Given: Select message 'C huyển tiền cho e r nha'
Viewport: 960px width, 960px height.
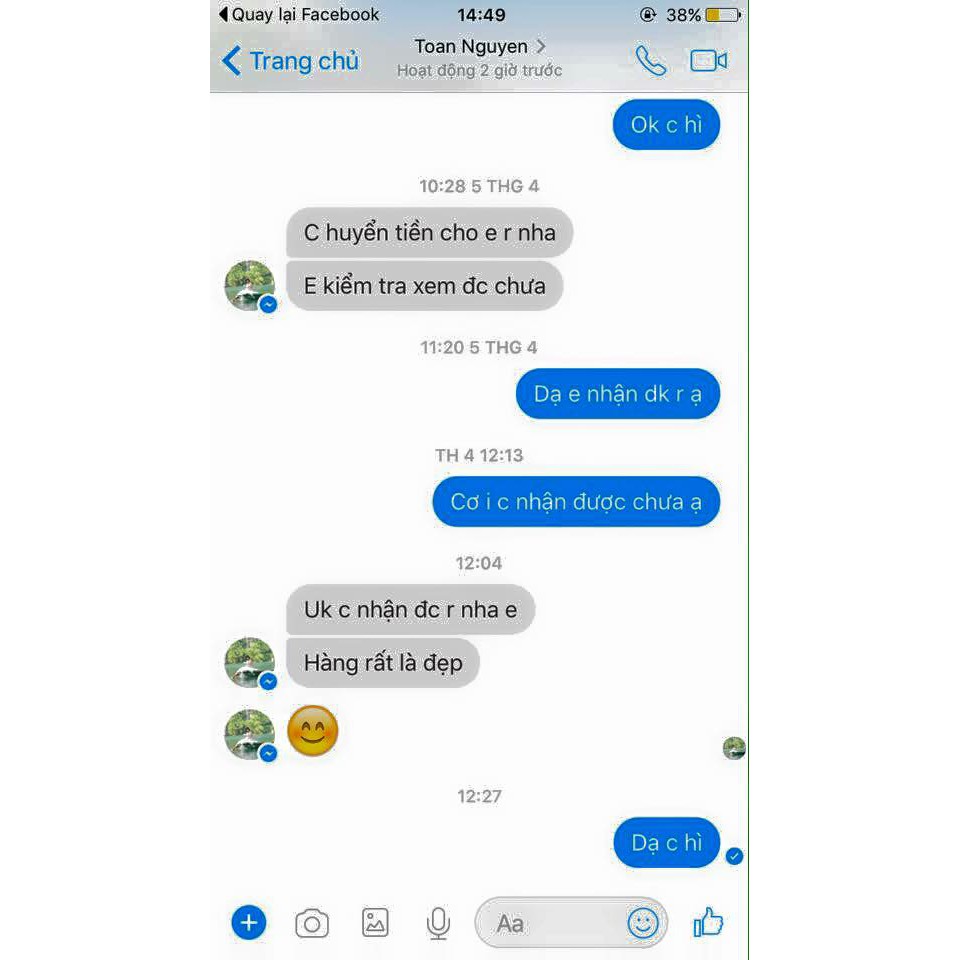Looking at the screenshot, I should (x=429, y=233).
